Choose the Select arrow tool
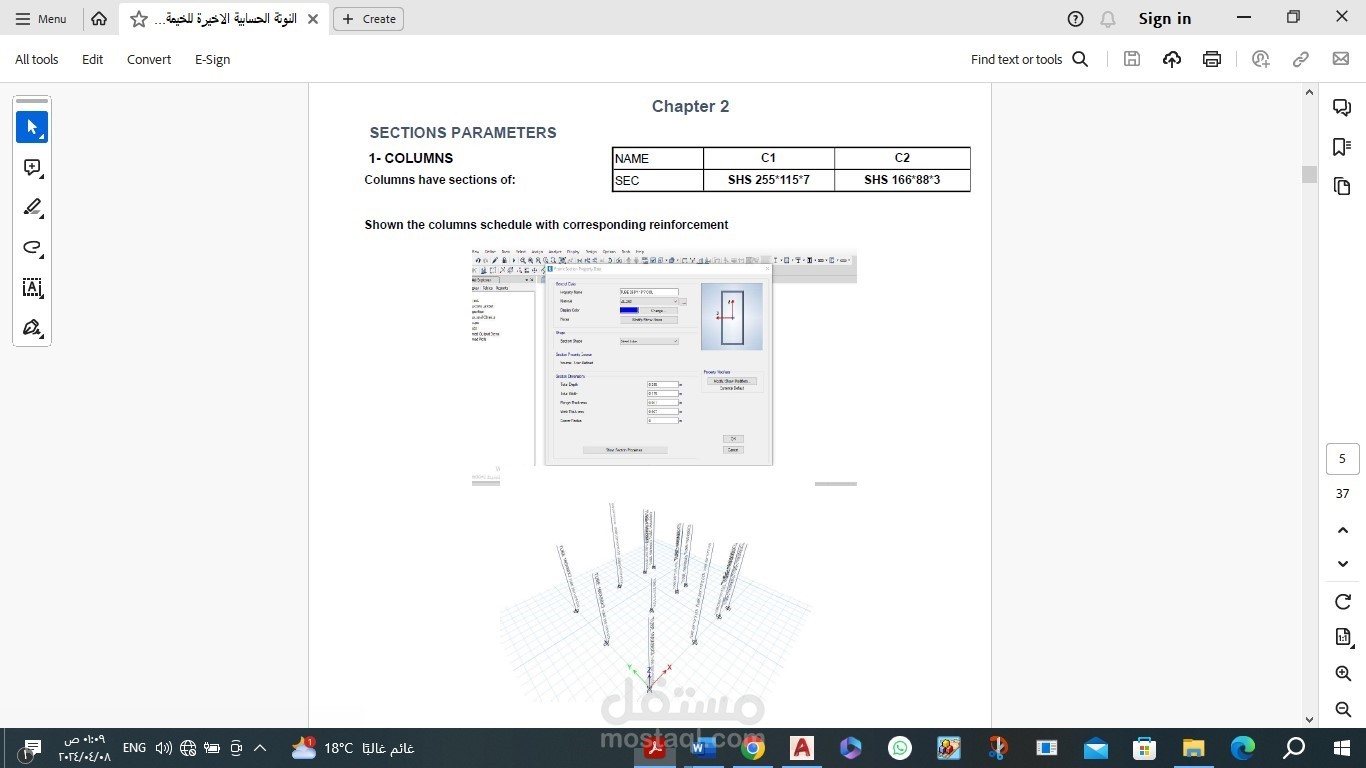Screen dimensions: 1366x768 point(32,127)
